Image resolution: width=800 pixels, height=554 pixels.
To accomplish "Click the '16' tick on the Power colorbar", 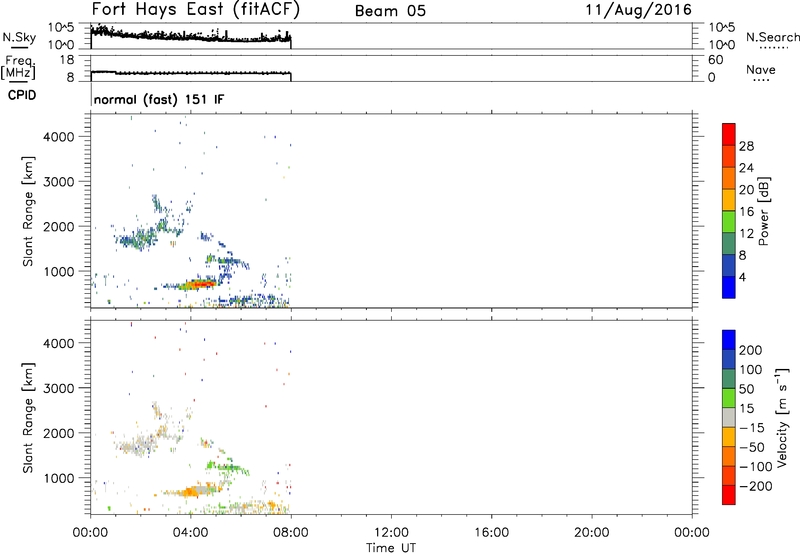I will [x=746, y=212].
